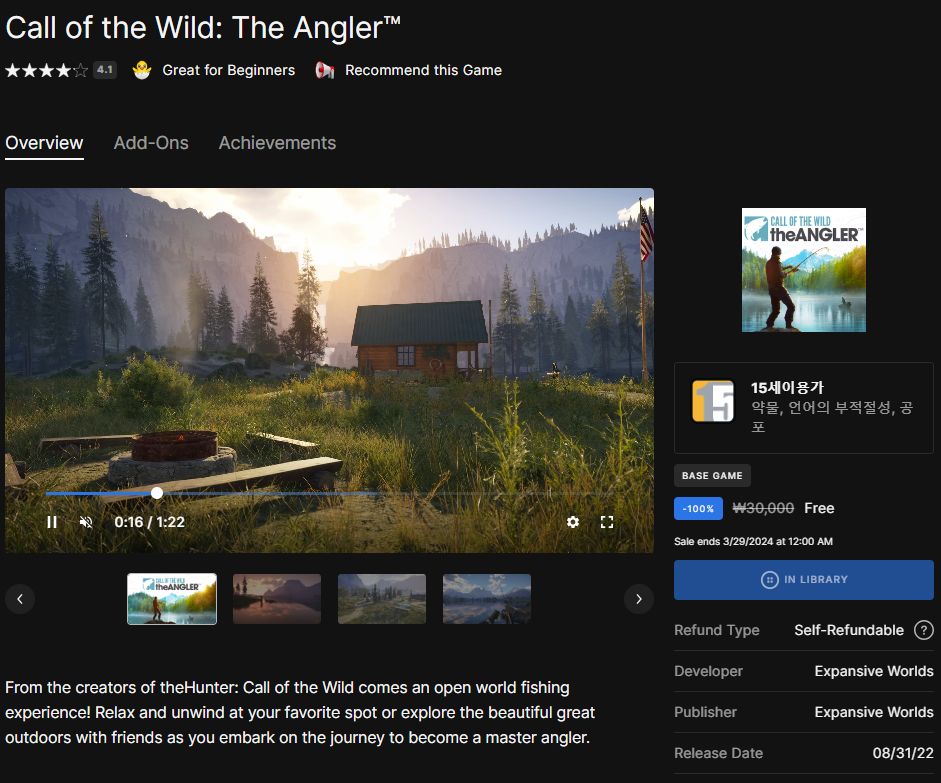Click Great for Beginners label
This screenshot has height=783, width=941.
229,70
